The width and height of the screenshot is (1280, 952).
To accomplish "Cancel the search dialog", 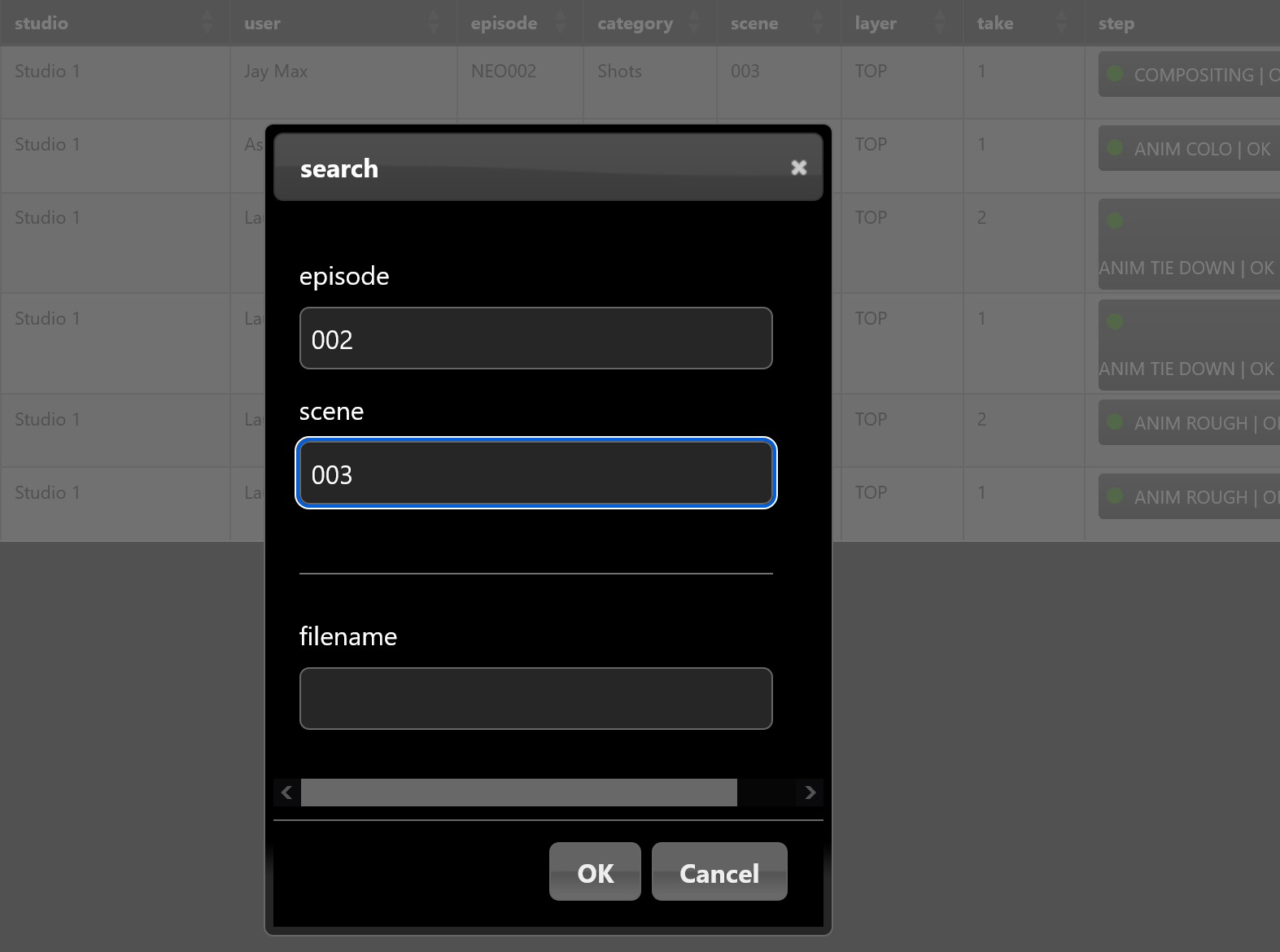I will (719, 872).
